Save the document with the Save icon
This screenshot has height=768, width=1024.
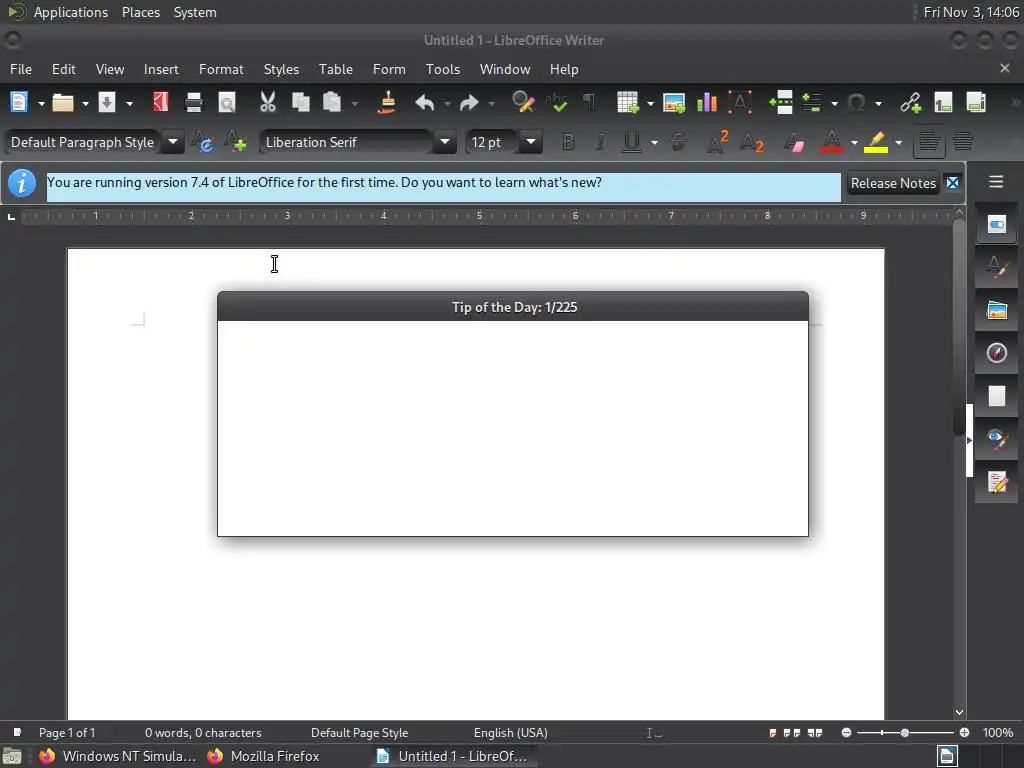(x=106, y=103)
